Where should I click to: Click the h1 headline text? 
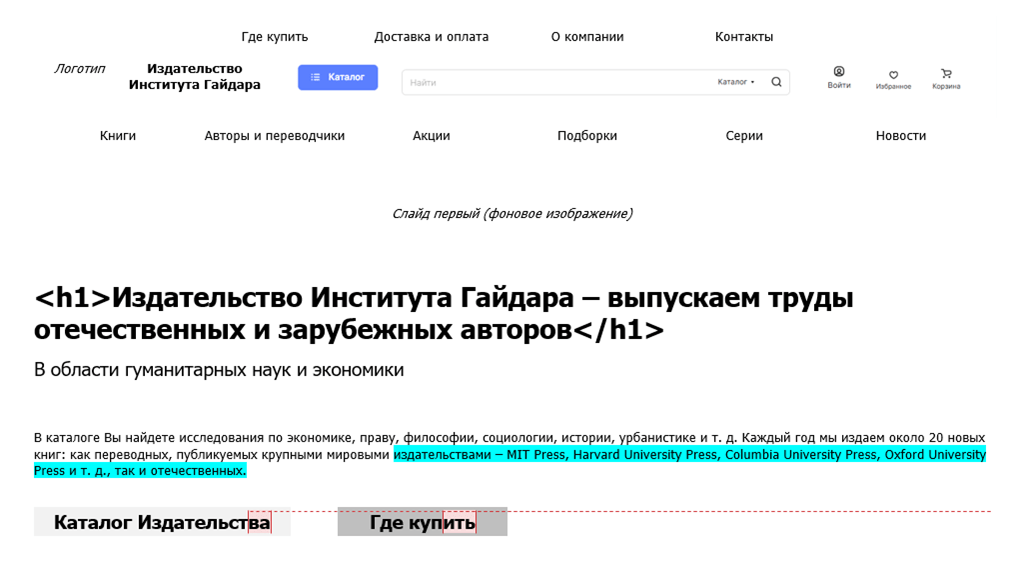coord(444,314)
